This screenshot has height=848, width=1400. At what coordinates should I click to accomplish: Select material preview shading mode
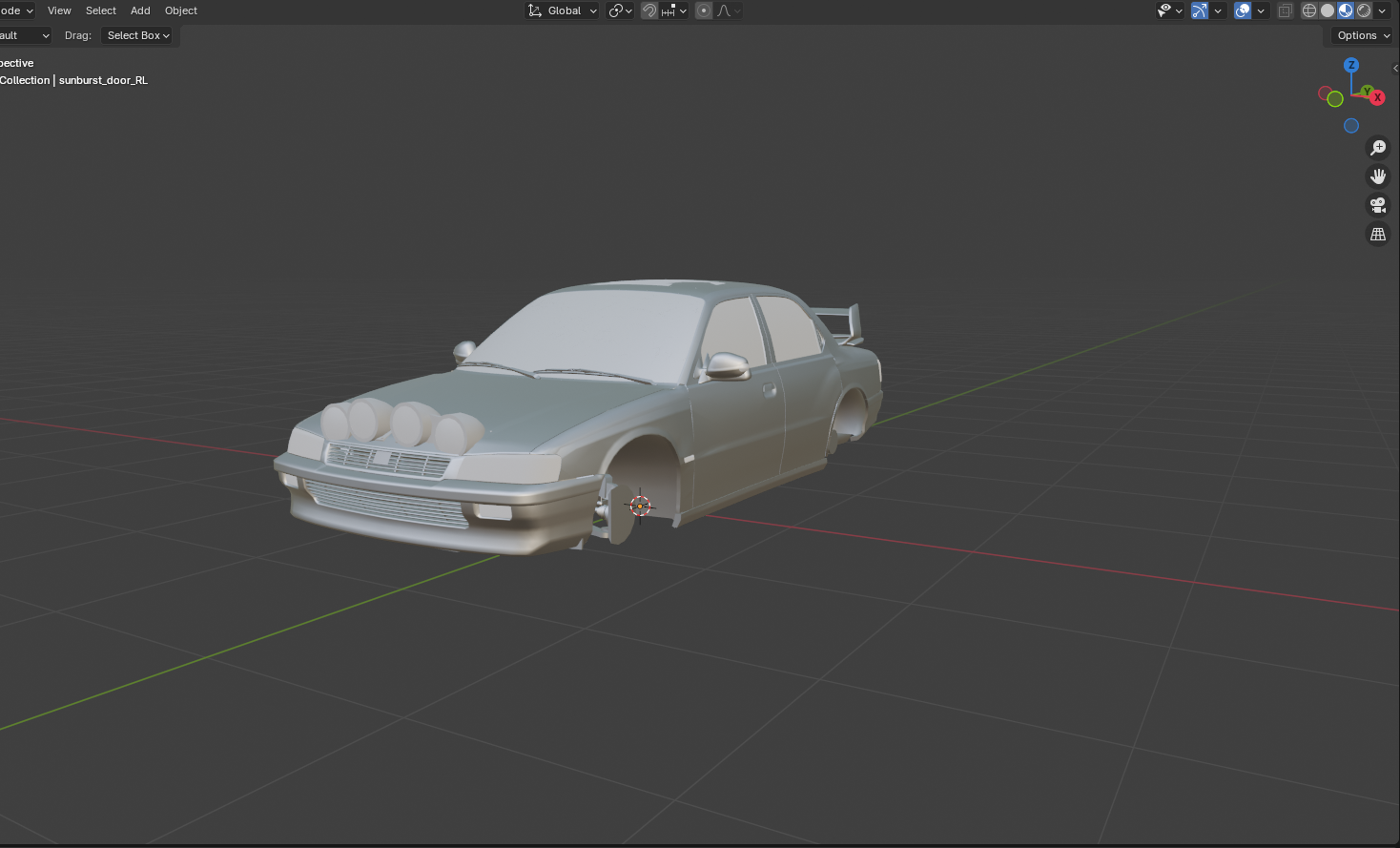tap(1346, 10)
